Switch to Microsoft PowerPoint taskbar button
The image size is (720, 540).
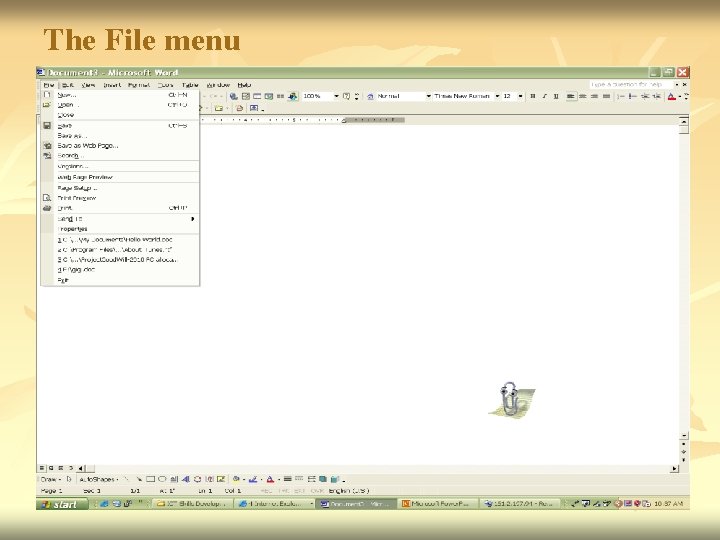(437, 504)
